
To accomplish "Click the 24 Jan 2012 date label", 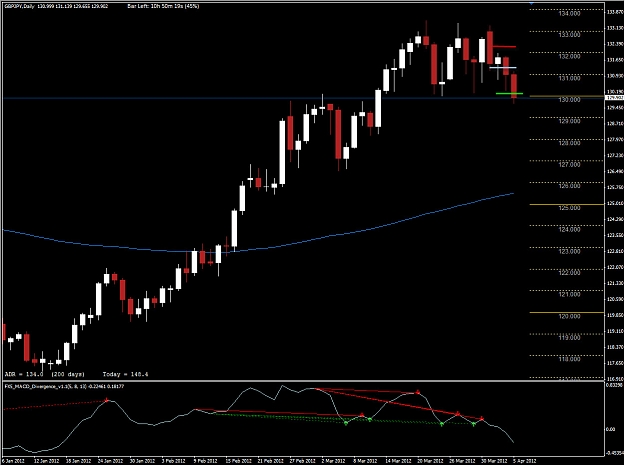I will (x=109, y=461).
